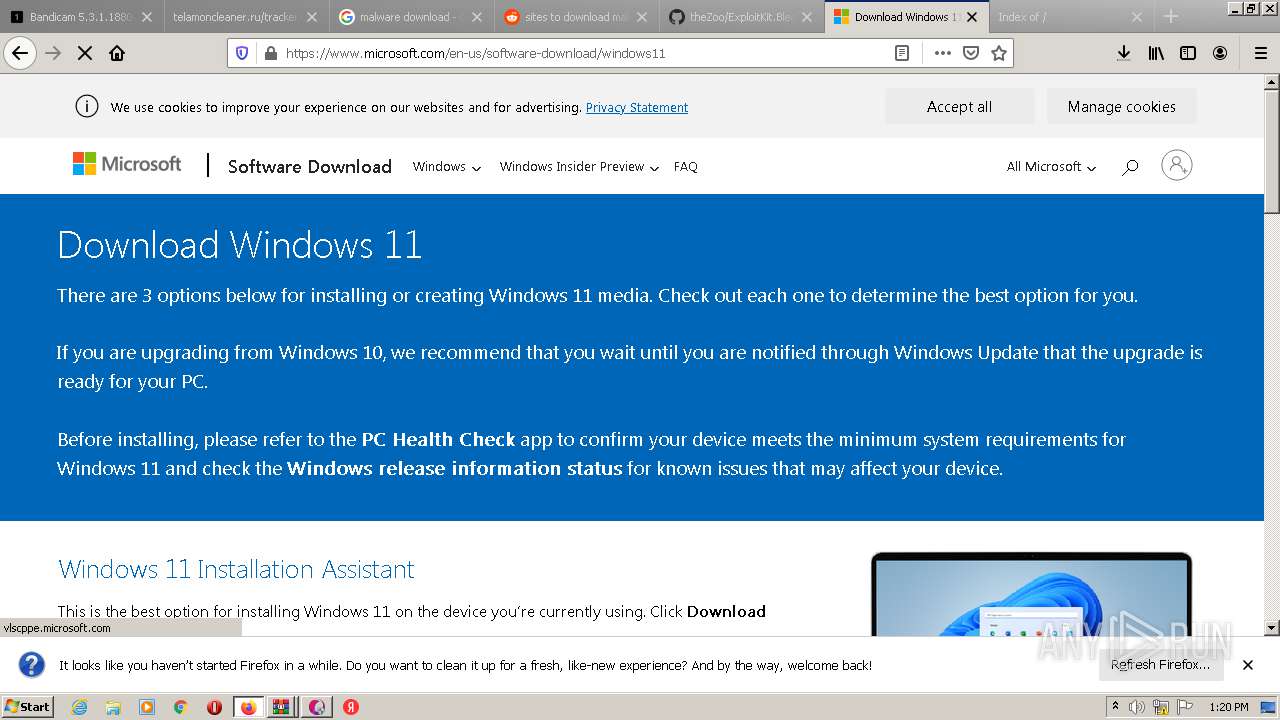This screenshot has width=1280, height=720.
Task: Open the Software Download link
Action: click(x=309, y=167)
